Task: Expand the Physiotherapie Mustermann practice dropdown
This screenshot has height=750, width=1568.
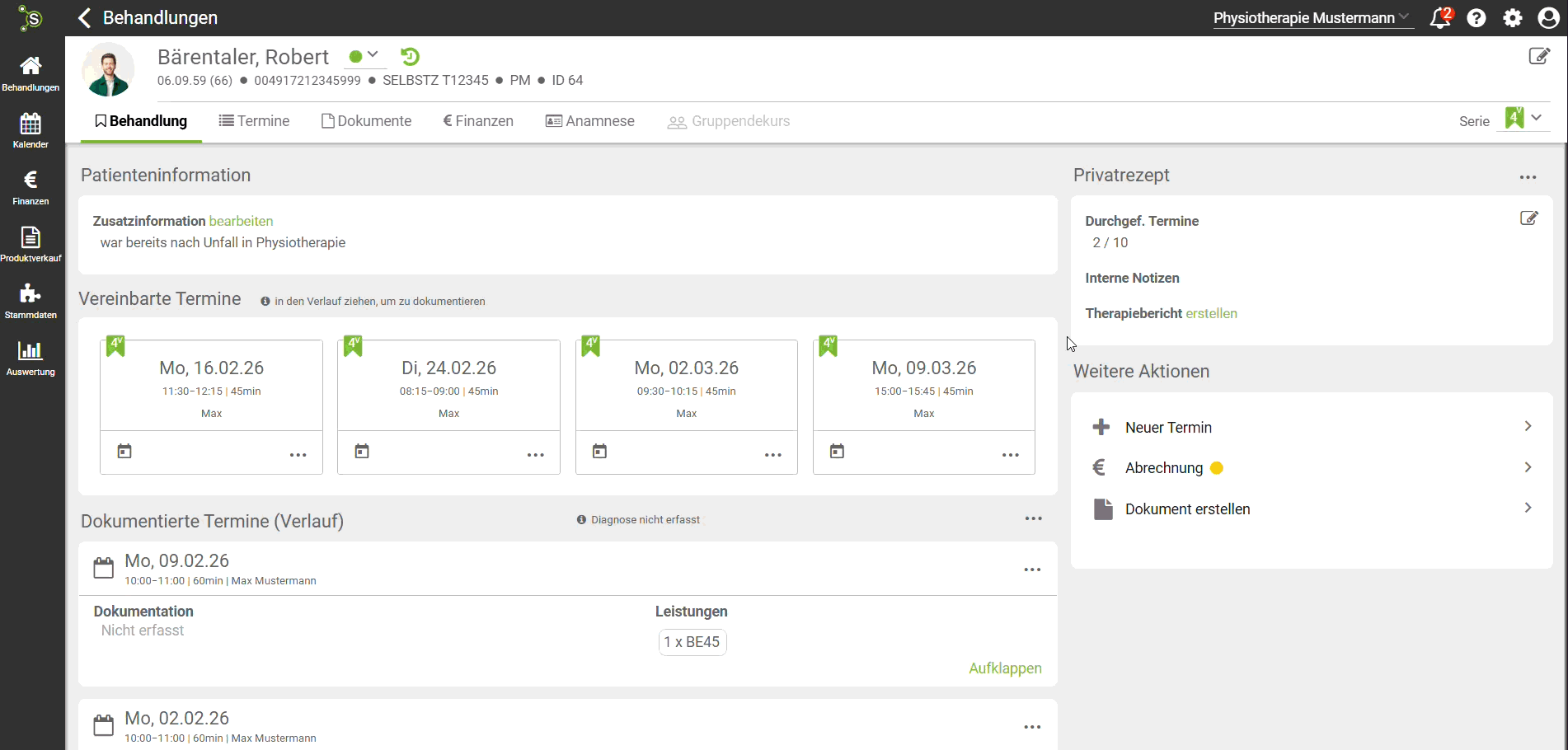Action: [x=1311, y=18]
